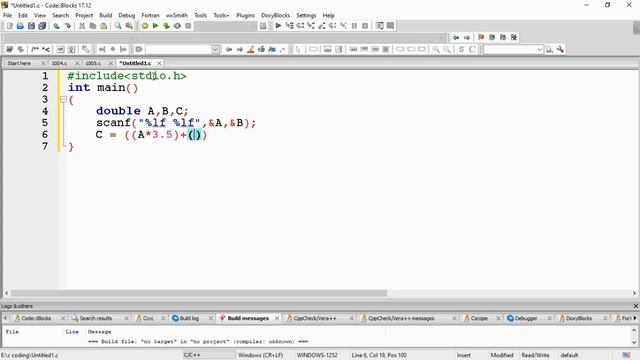
Task: Click the Open file toolbar icon
Action: tap(20, 26)
